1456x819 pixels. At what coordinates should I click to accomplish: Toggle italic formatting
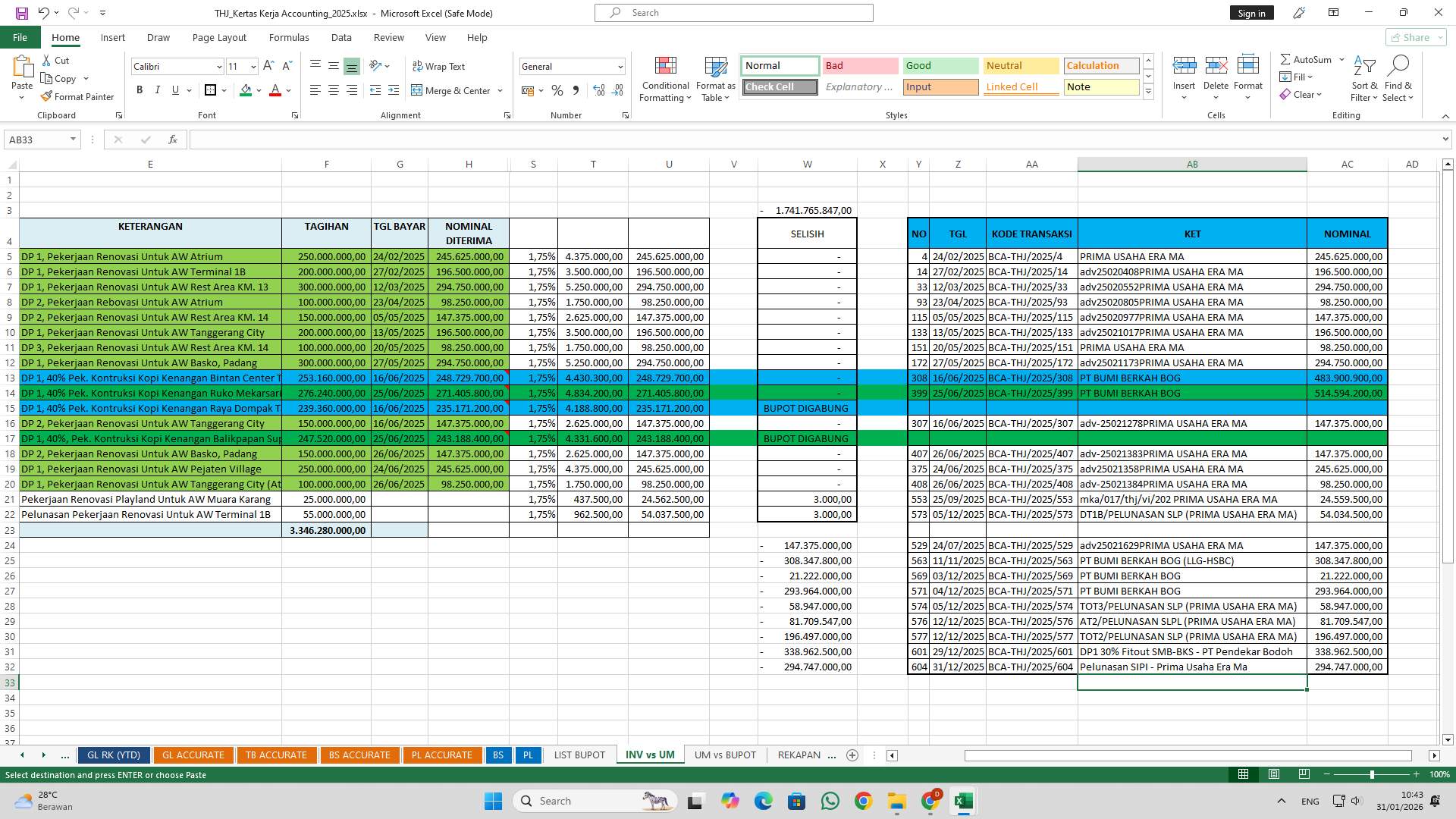tap(158, 89)
